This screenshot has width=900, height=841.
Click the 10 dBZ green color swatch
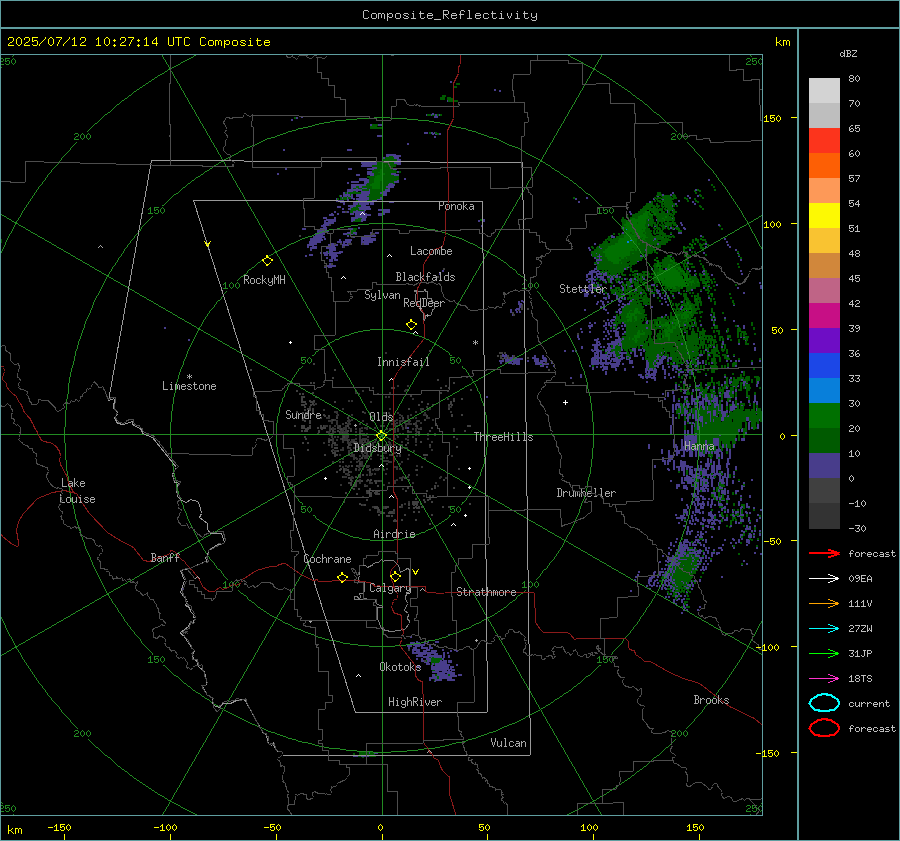[824, 440]
